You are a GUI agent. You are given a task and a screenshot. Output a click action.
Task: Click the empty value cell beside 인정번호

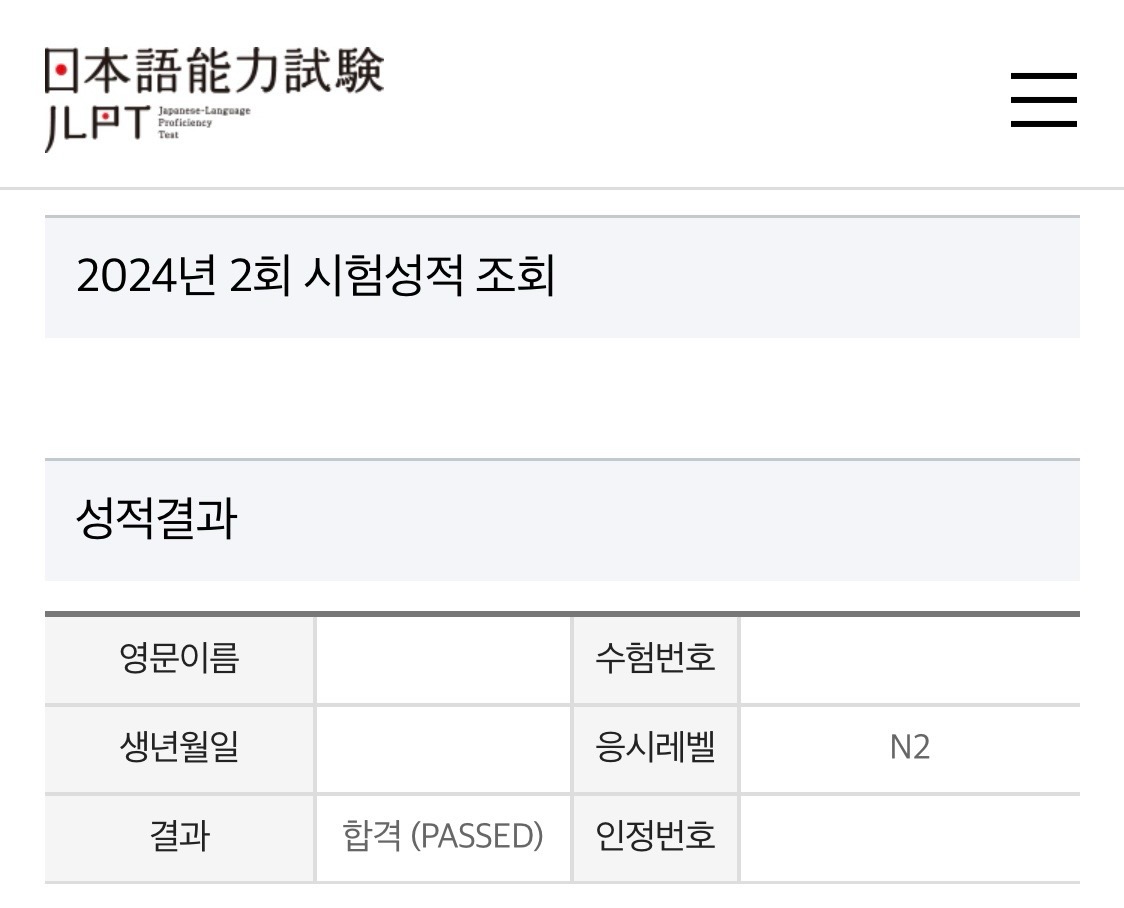pos(909,836)
